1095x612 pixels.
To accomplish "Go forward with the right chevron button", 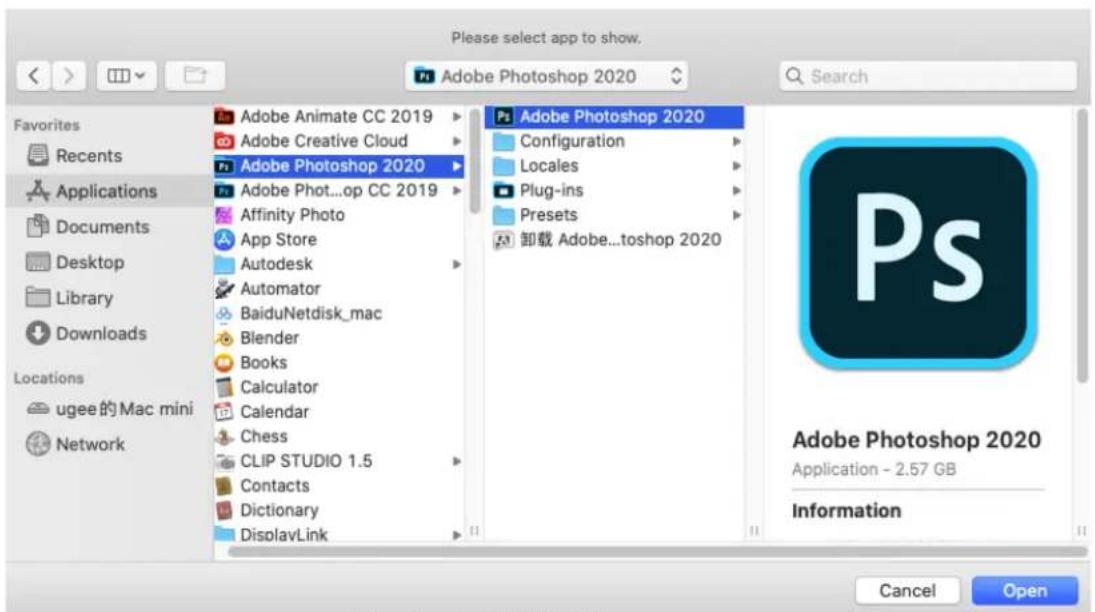I will pyautogui.click(x=68, y=75).
